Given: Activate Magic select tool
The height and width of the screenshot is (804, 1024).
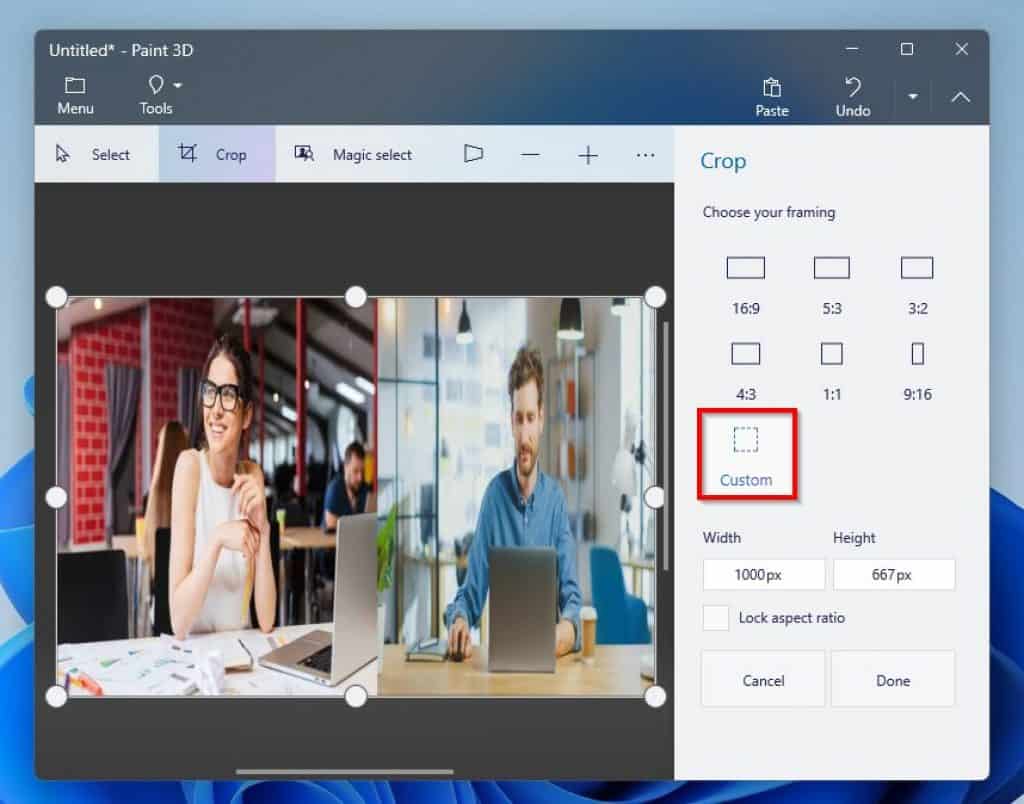Looking at the screenshot, I should 353,154.
